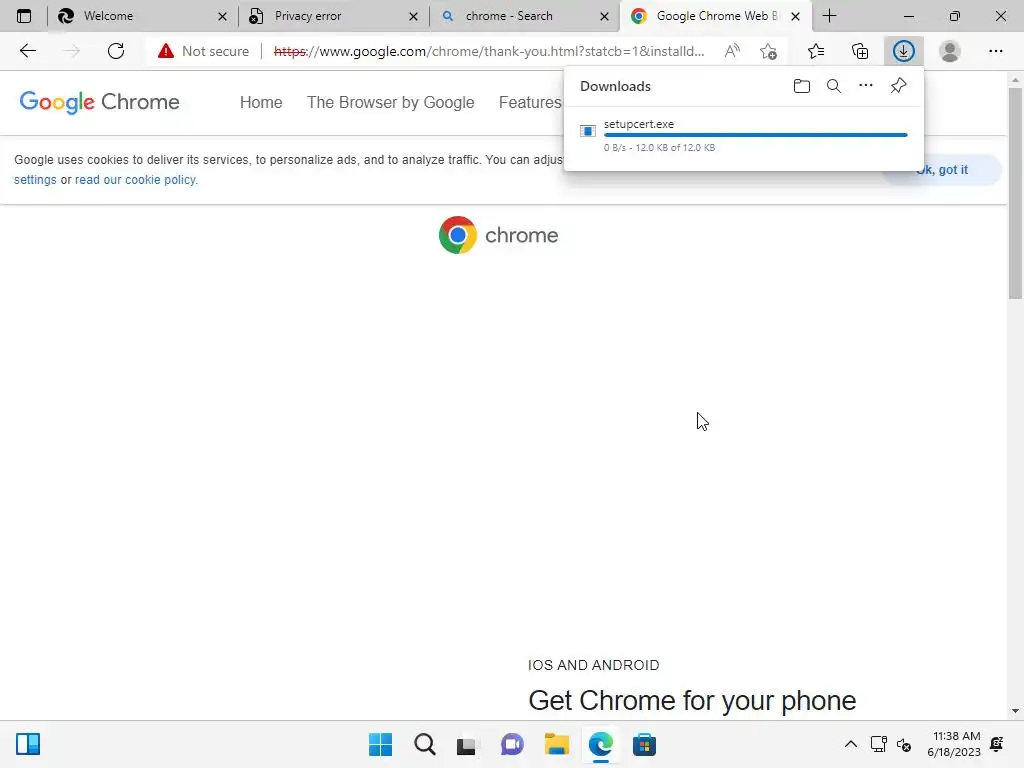This screenshot has width=1024, height=768.
Task: Open Edge Settings and more menu
Action: (996, 51)
